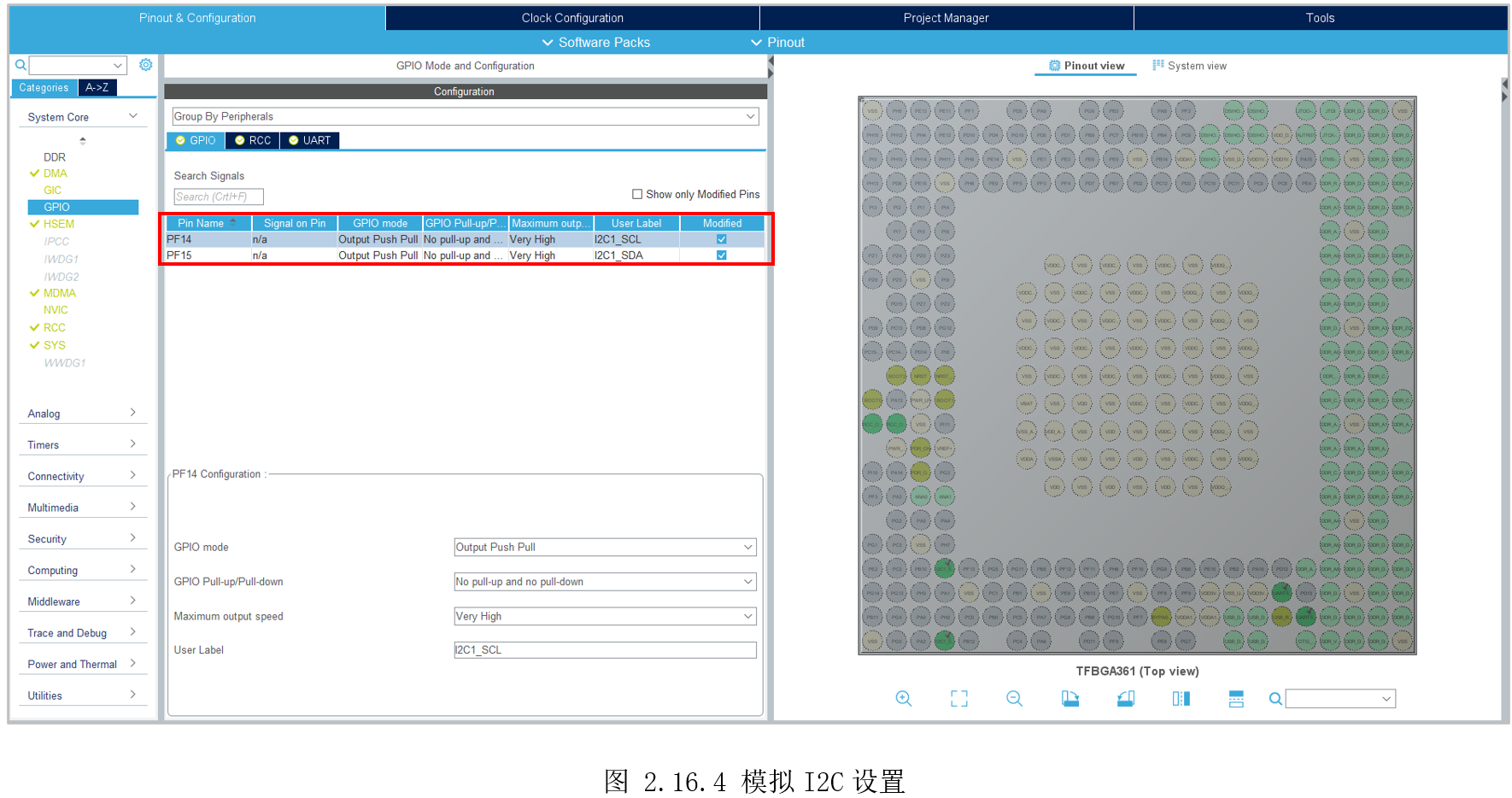Flip the chip pinout horizontally

tap(1181, 698)
